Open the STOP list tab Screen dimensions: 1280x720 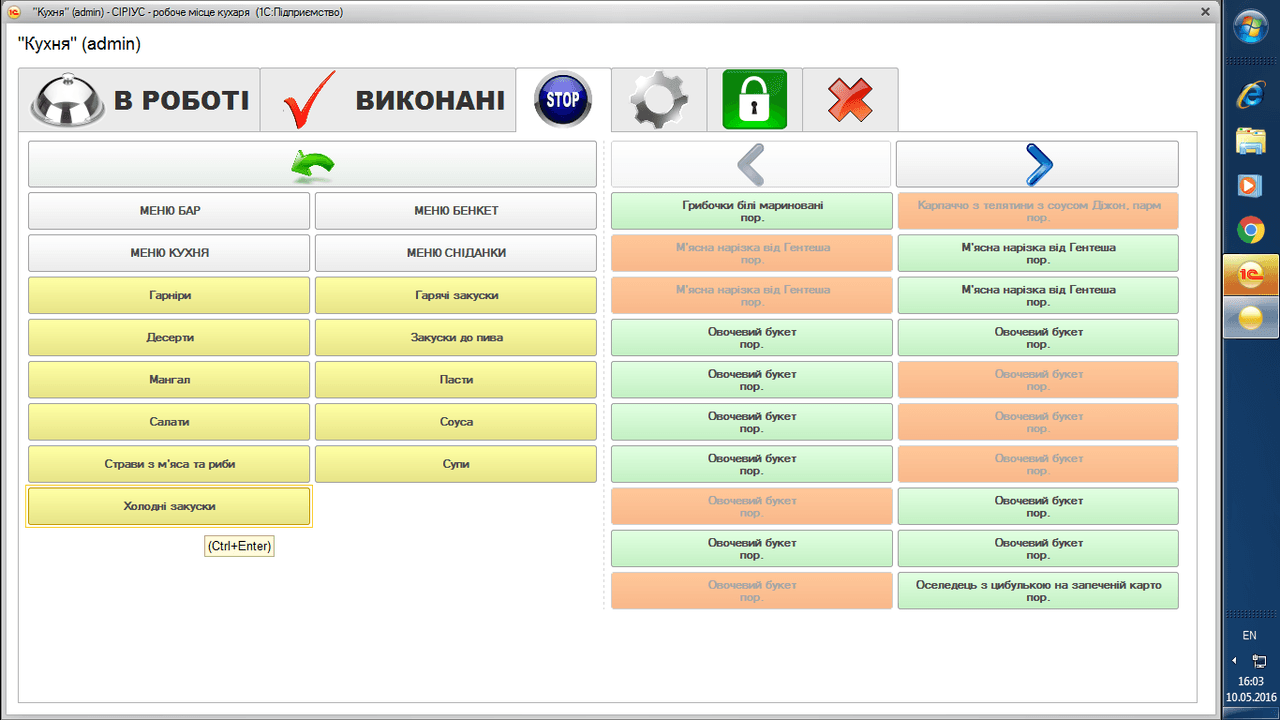tap(563, 100)
